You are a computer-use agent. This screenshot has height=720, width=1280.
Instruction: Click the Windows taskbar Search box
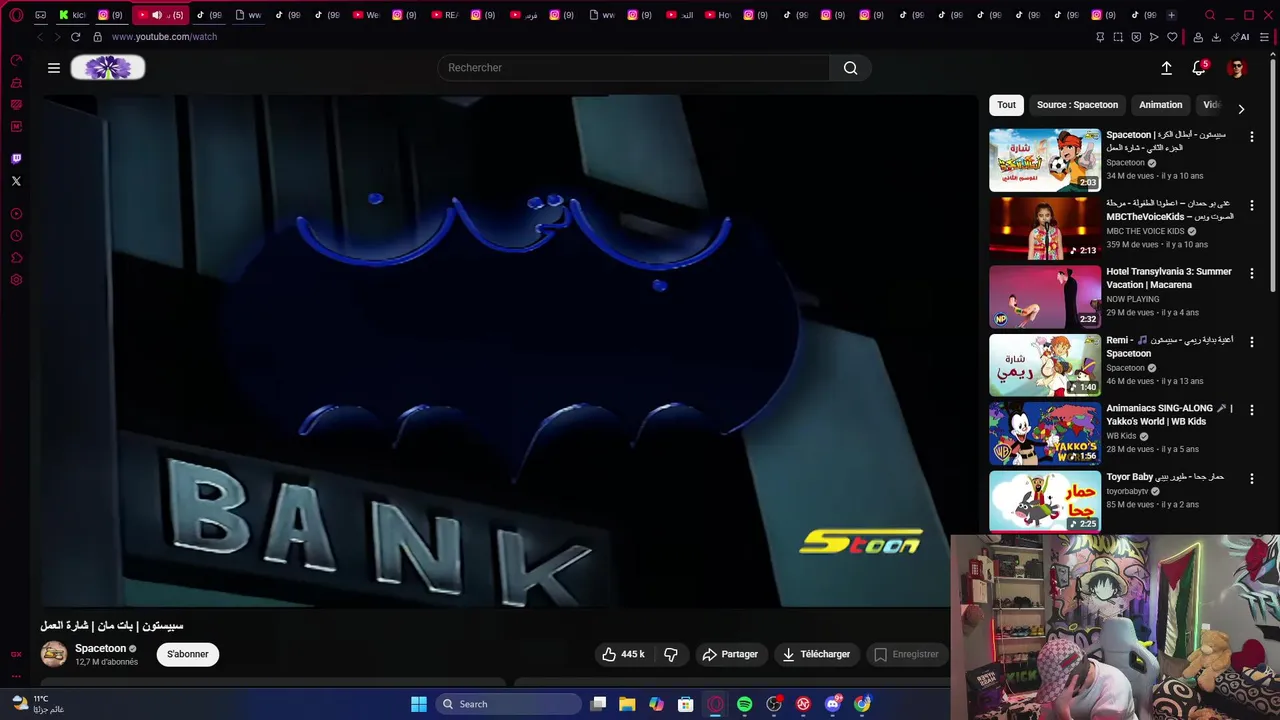tap(509, 704)
